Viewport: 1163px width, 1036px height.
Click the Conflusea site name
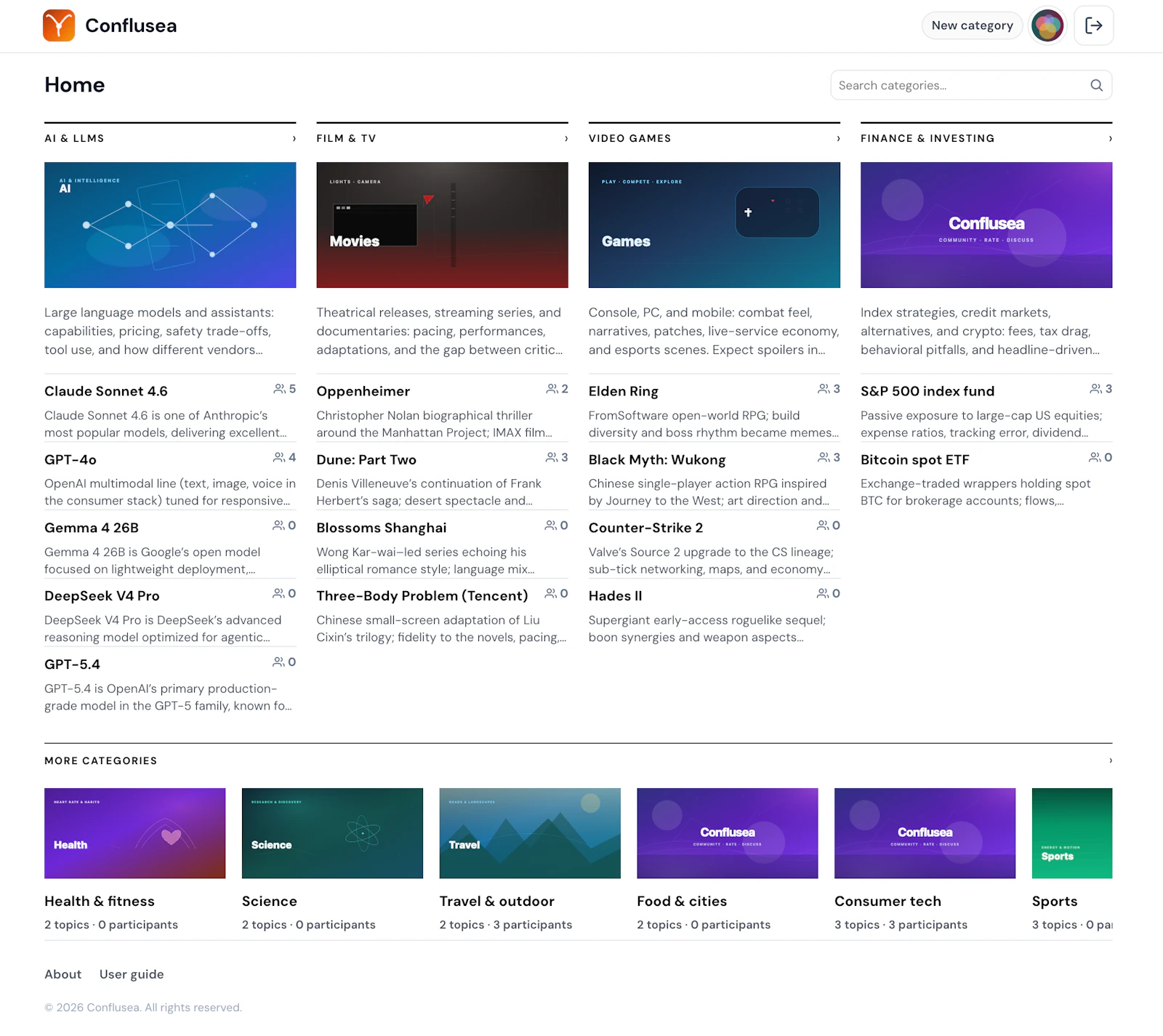(x=131, y=25)
